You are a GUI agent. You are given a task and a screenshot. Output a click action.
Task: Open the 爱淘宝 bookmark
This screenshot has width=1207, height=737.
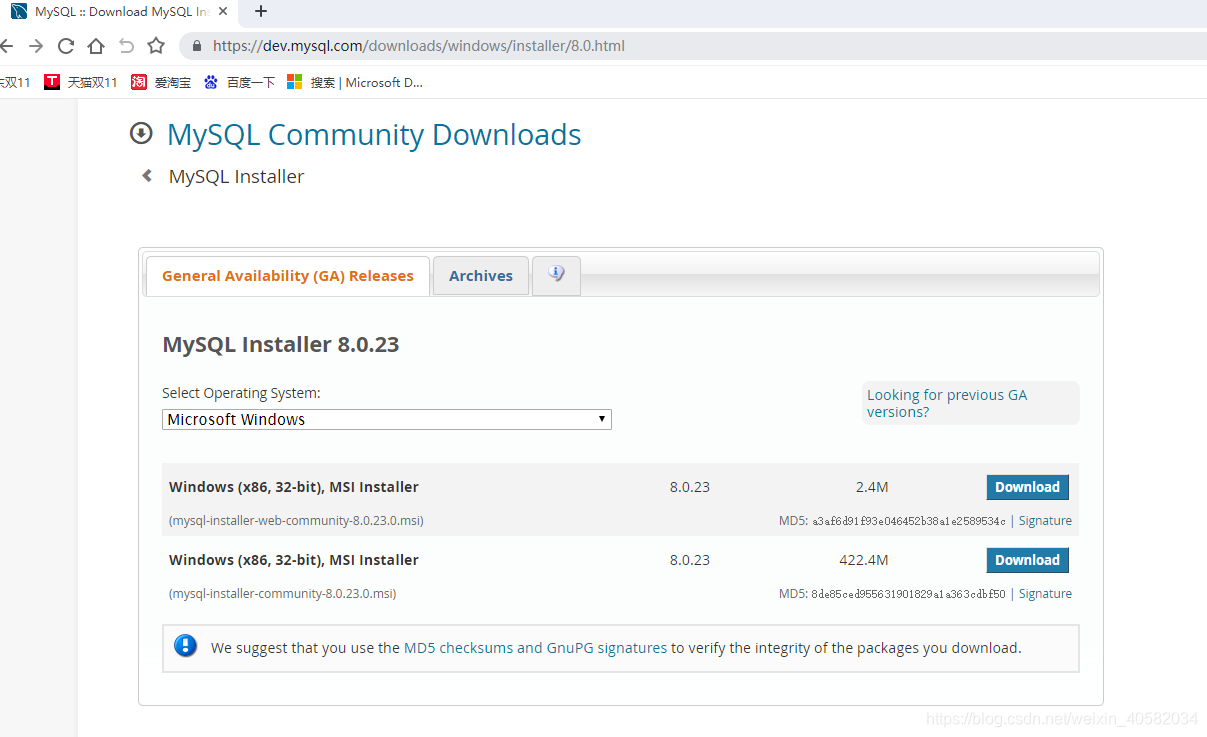tap(161, 83)
